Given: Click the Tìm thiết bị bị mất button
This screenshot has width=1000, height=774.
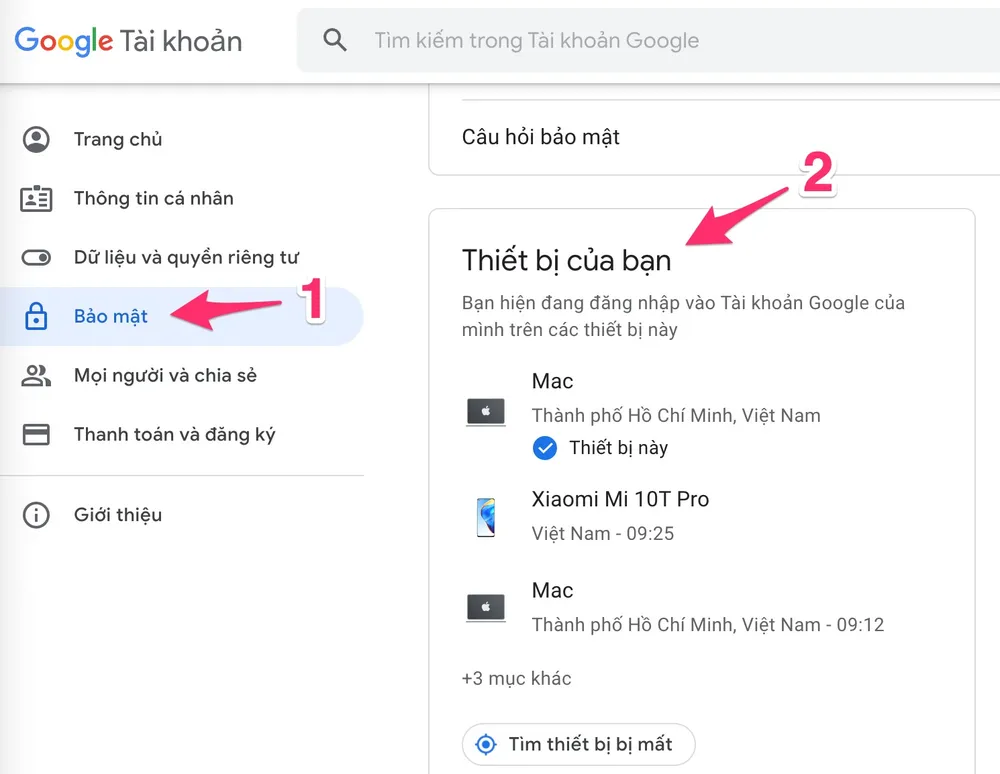Looking at the screenshot, I should pyautogui.click(x=578, y=744).
